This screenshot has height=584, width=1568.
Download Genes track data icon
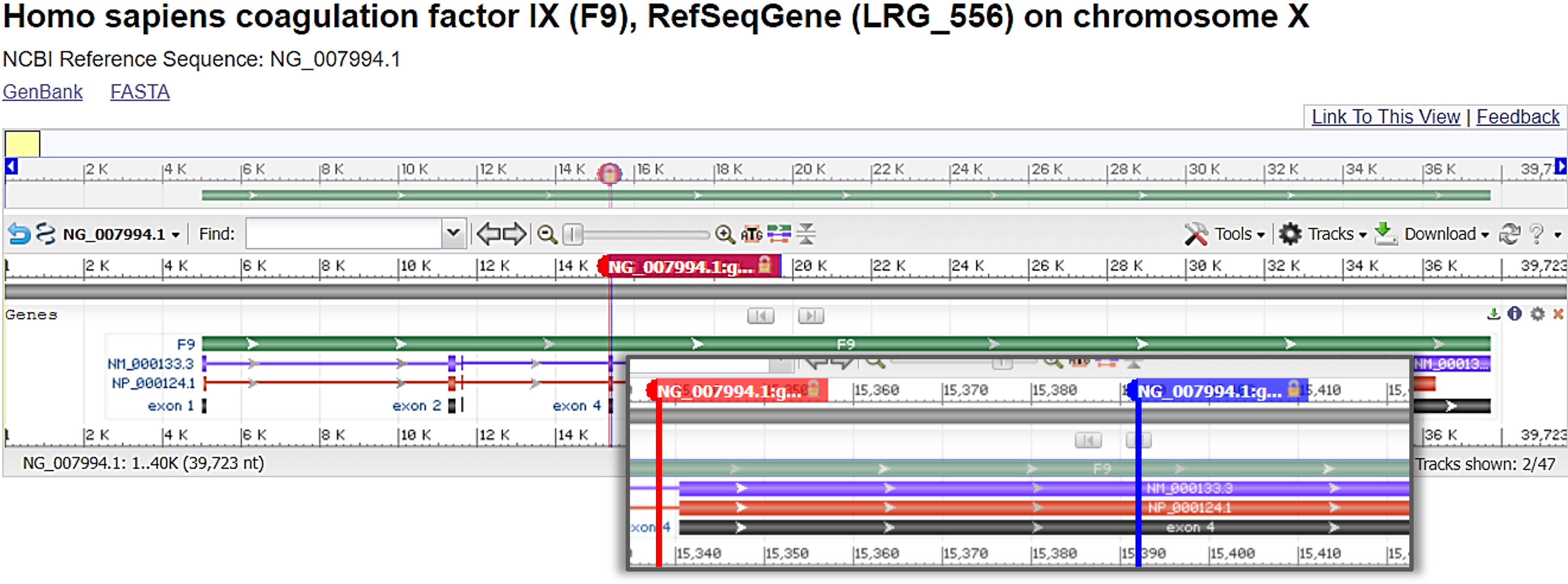point(1493,314)
